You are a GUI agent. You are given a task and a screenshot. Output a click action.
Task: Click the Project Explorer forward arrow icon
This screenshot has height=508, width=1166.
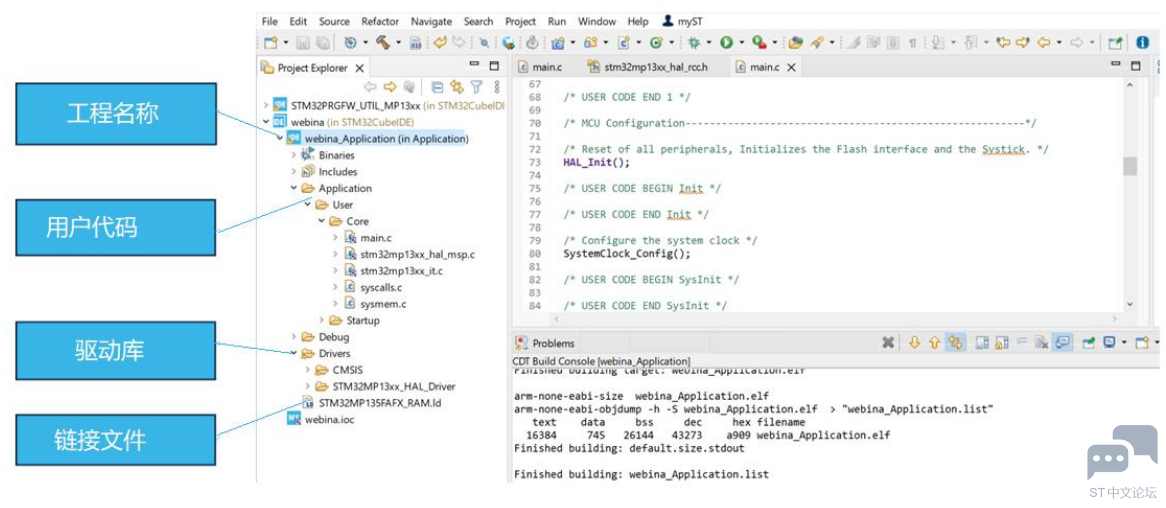389,87
